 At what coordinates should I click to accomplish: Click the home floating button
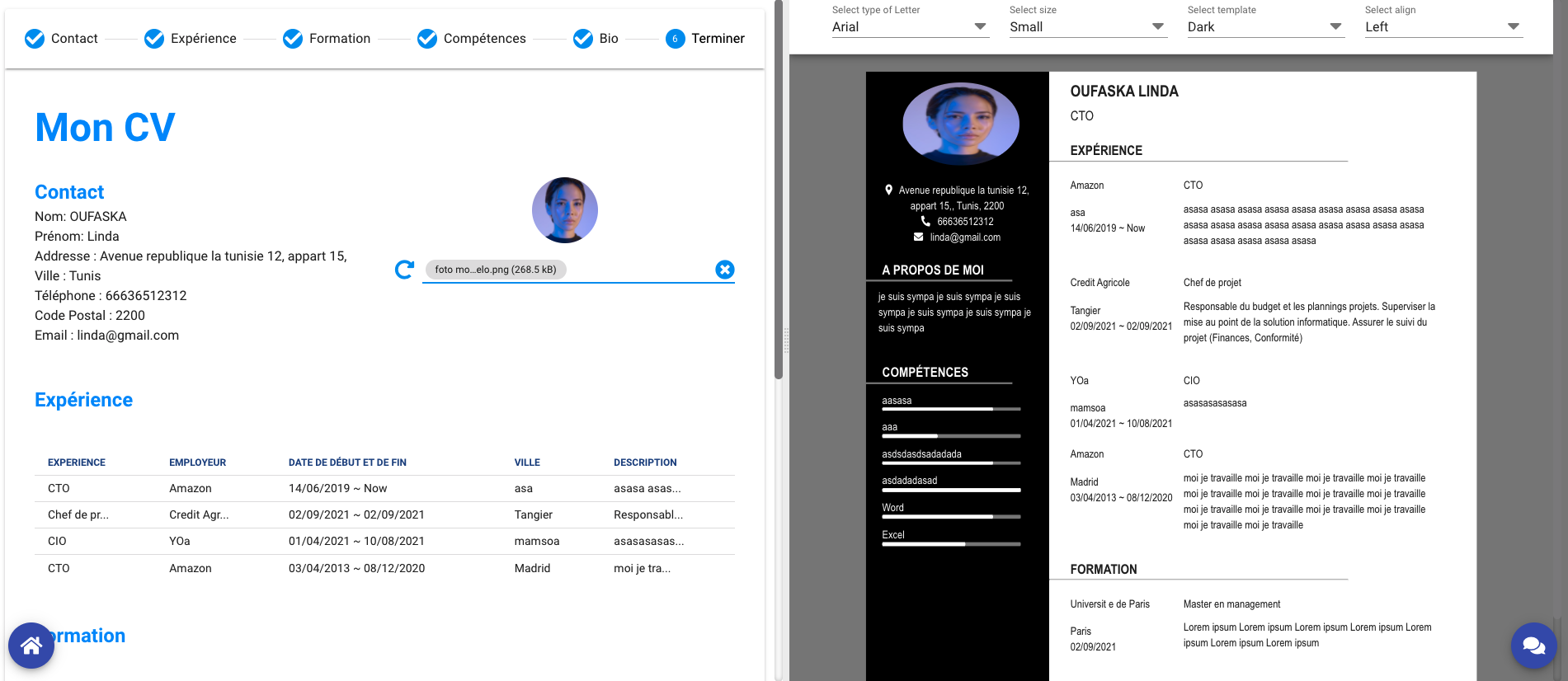click(31, 646)
